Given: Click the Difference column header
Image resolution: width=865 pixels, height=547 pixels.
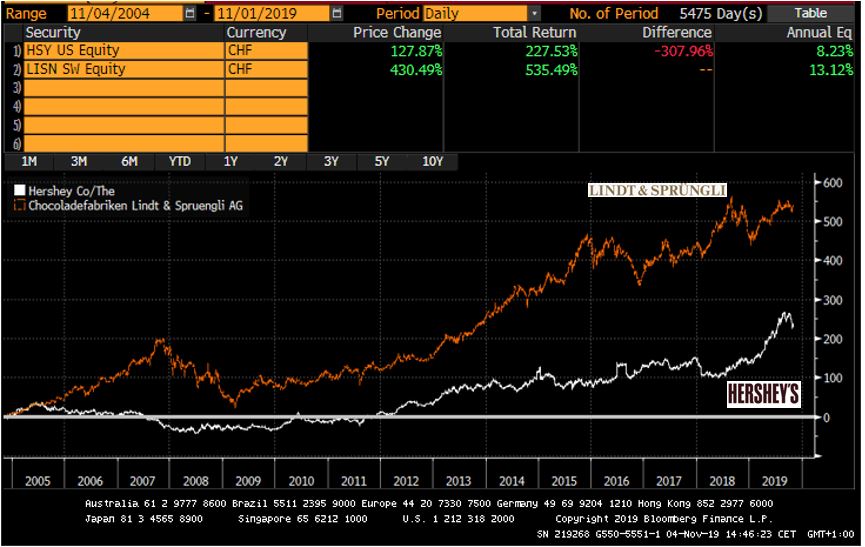Looking at the screenshot, I should point(677,33).
